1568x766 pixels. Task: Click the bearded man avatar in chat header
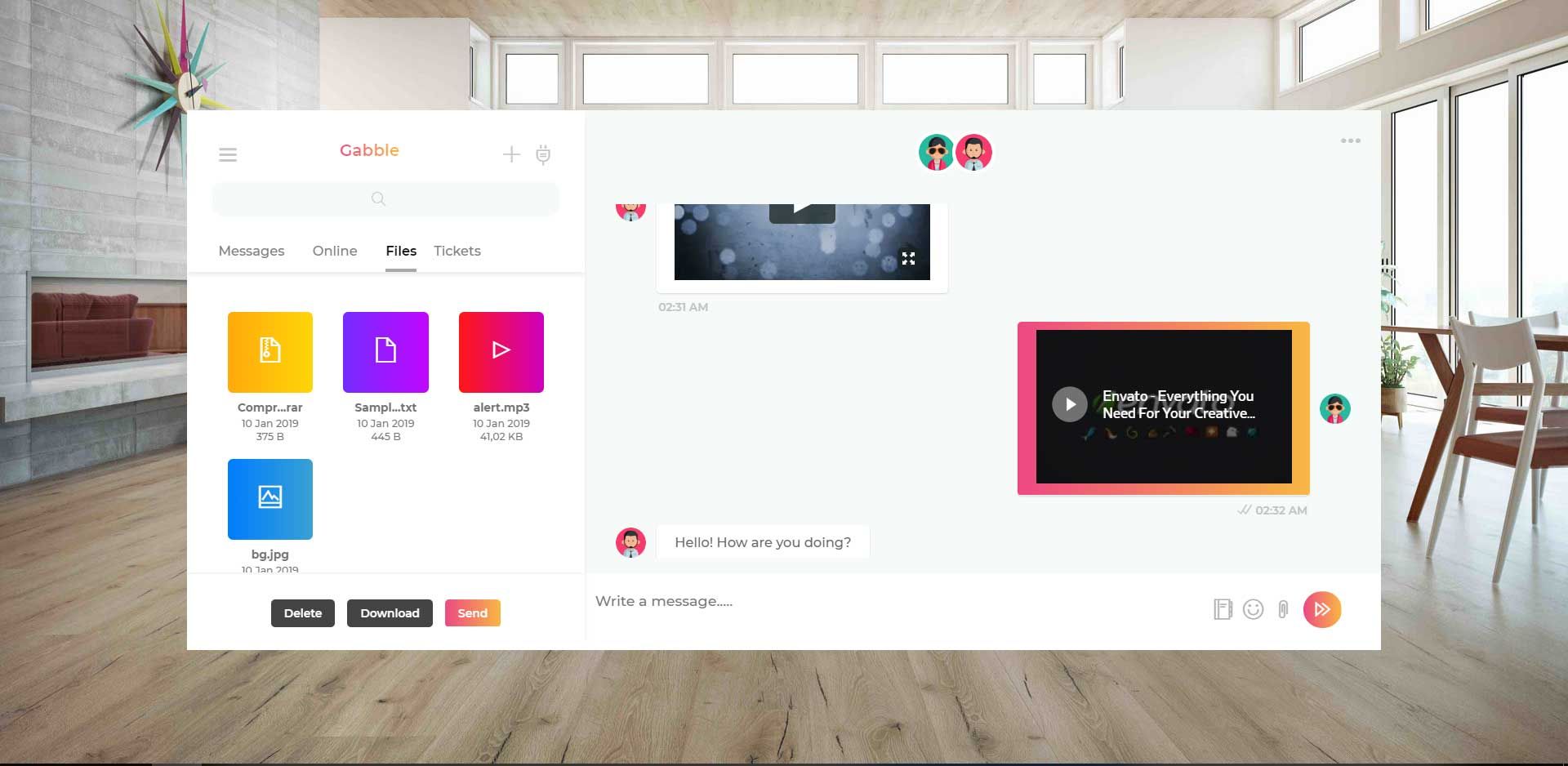(x=973, y=152)
